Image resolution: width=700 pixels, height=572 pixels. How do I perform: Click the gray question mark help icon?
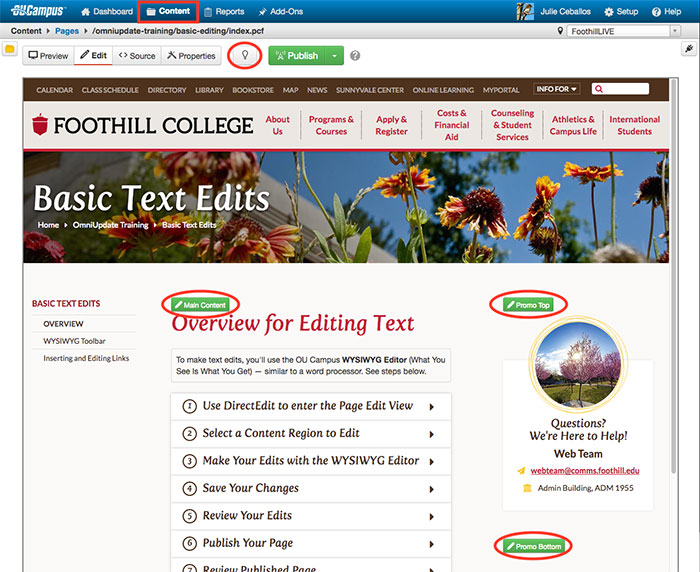(355, 56)
